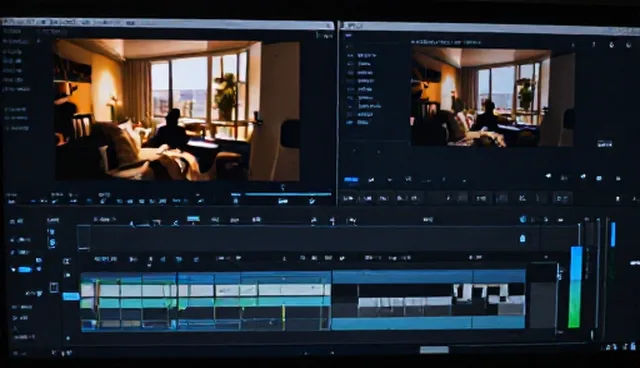
Task: Click the blue button left of the video track
Action: 71,296
